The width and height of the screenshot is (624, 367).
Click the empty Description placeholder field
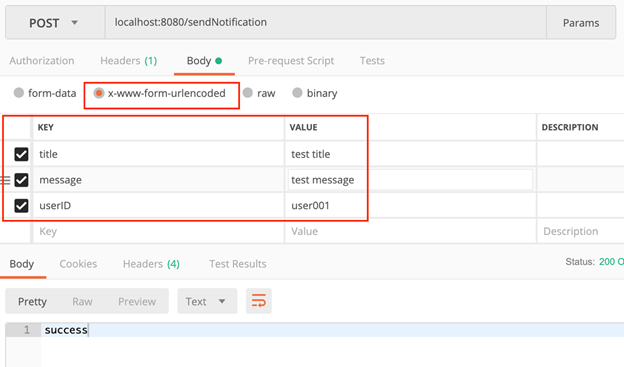581,231
